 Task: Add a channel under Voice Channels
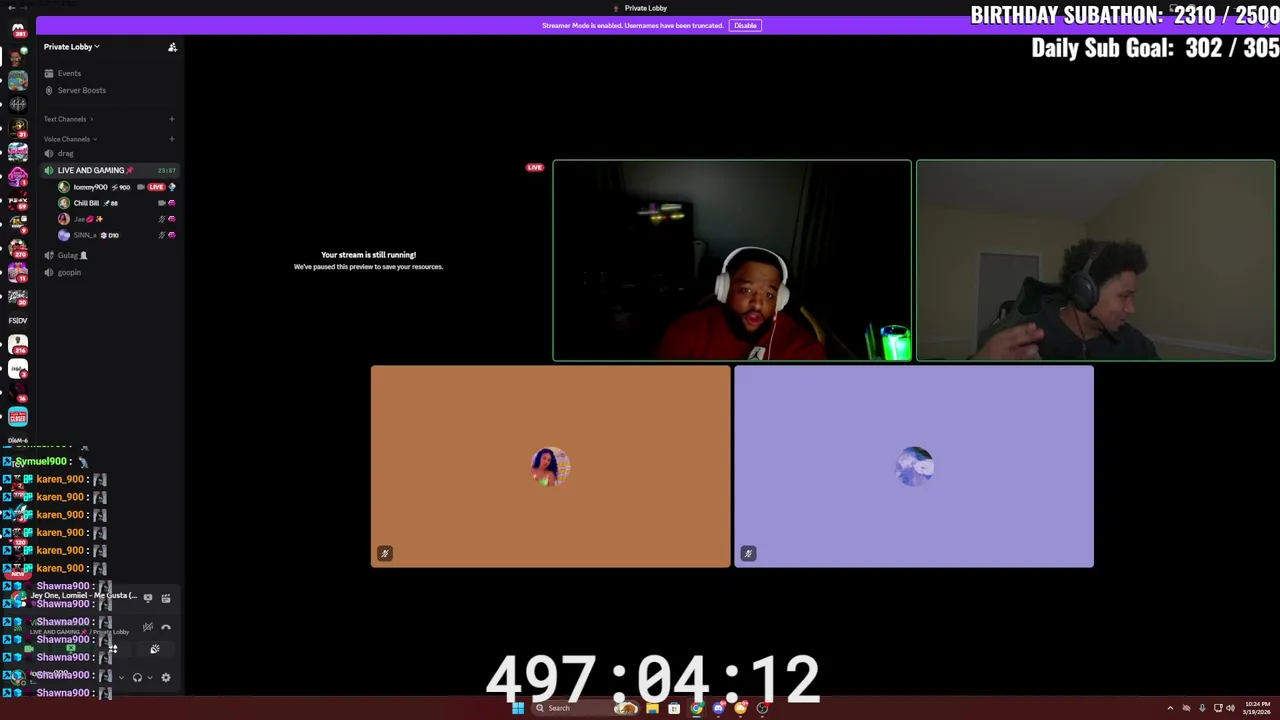[171, 139]
